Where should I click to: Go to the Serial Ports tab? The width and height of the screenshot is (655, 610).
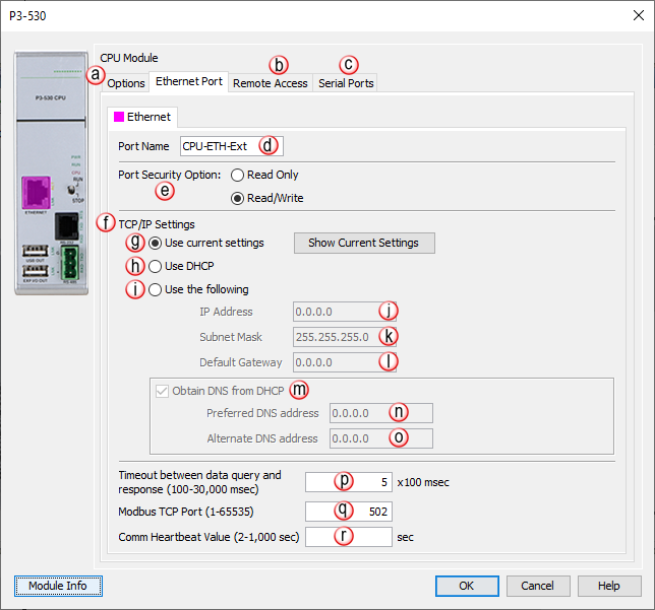pos(346,84)
